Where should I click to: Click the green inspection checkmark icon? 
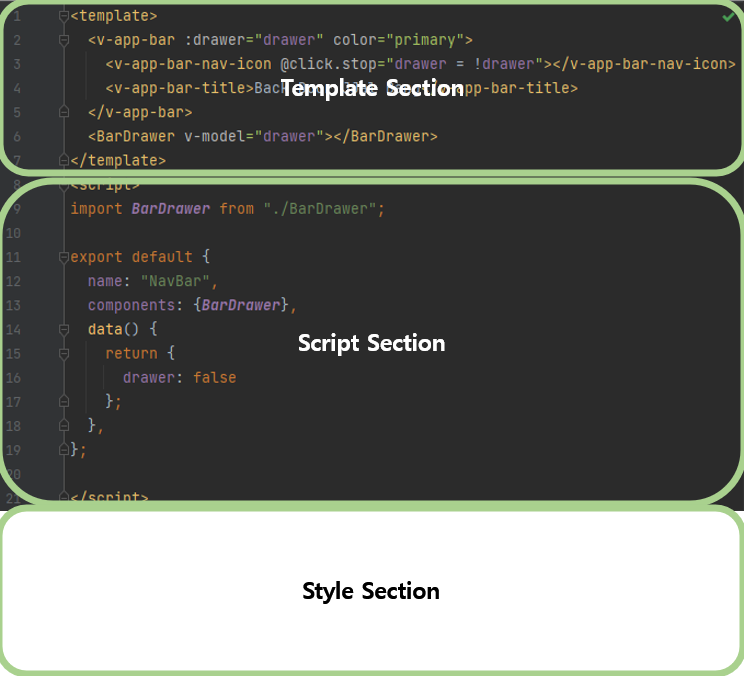pos(728,17)
